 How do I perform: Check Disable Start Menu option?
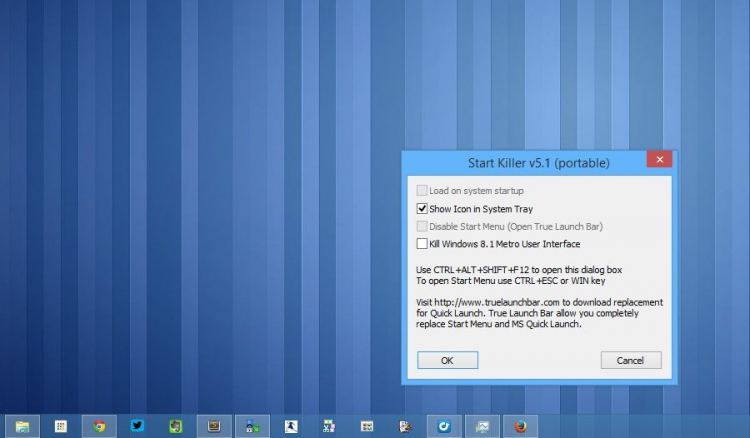[x=422, y=226]
